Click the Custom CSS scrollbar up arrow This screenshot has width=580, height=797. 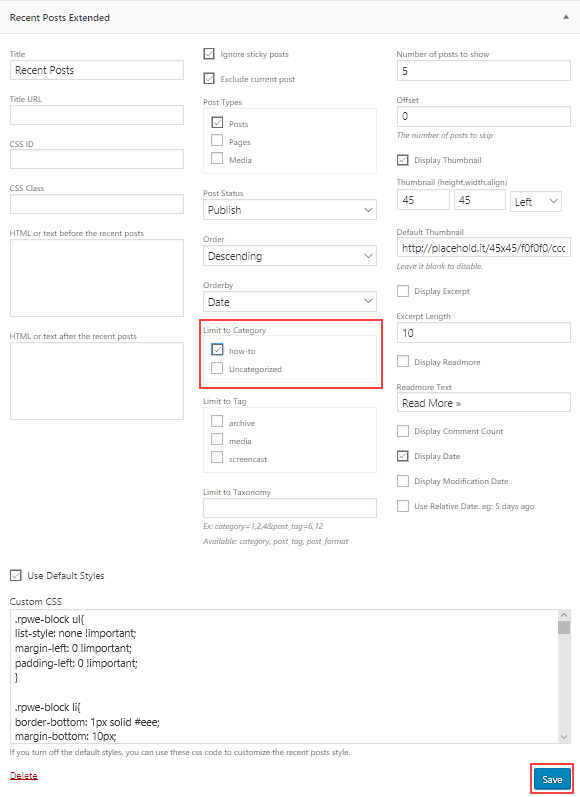click(564, 615)
